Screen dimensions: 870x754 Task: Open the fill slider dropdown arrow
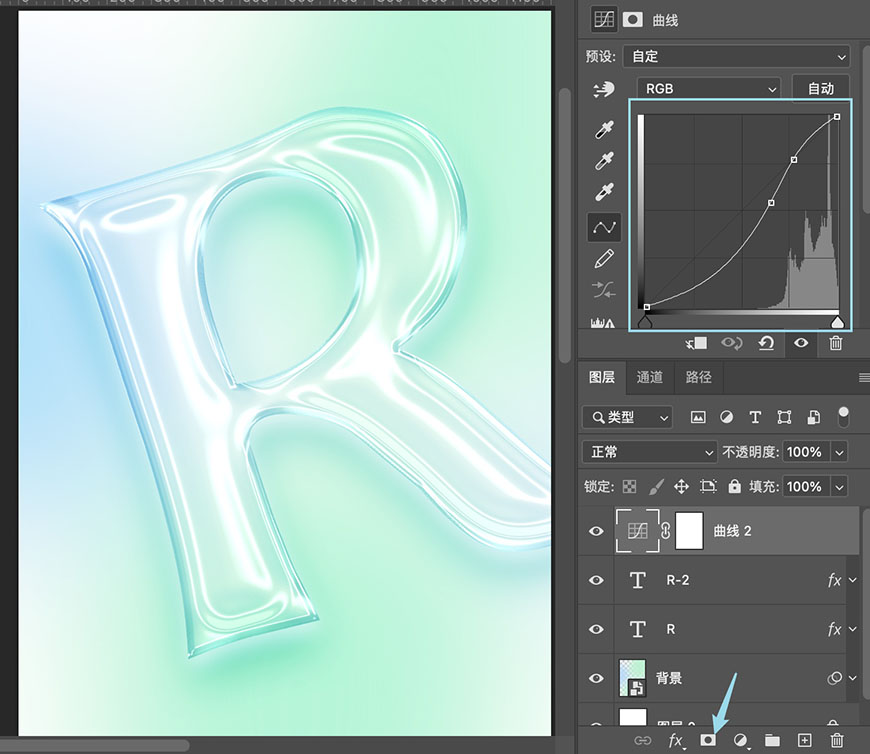[x=839, y=487]
